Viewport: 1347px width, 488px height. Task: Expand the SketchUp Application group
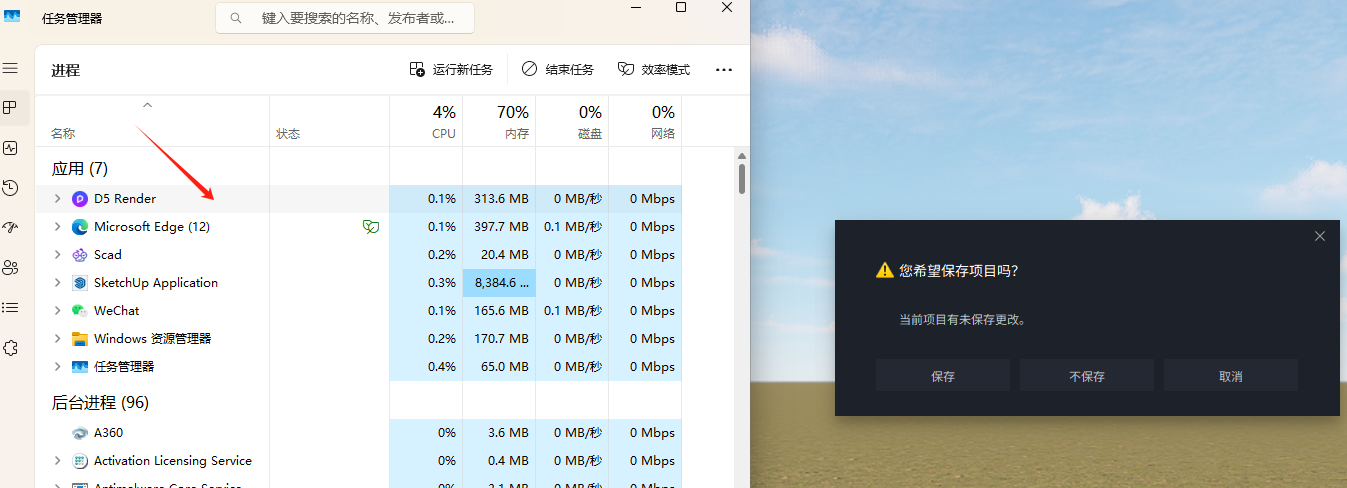click(x=57, y=283)
